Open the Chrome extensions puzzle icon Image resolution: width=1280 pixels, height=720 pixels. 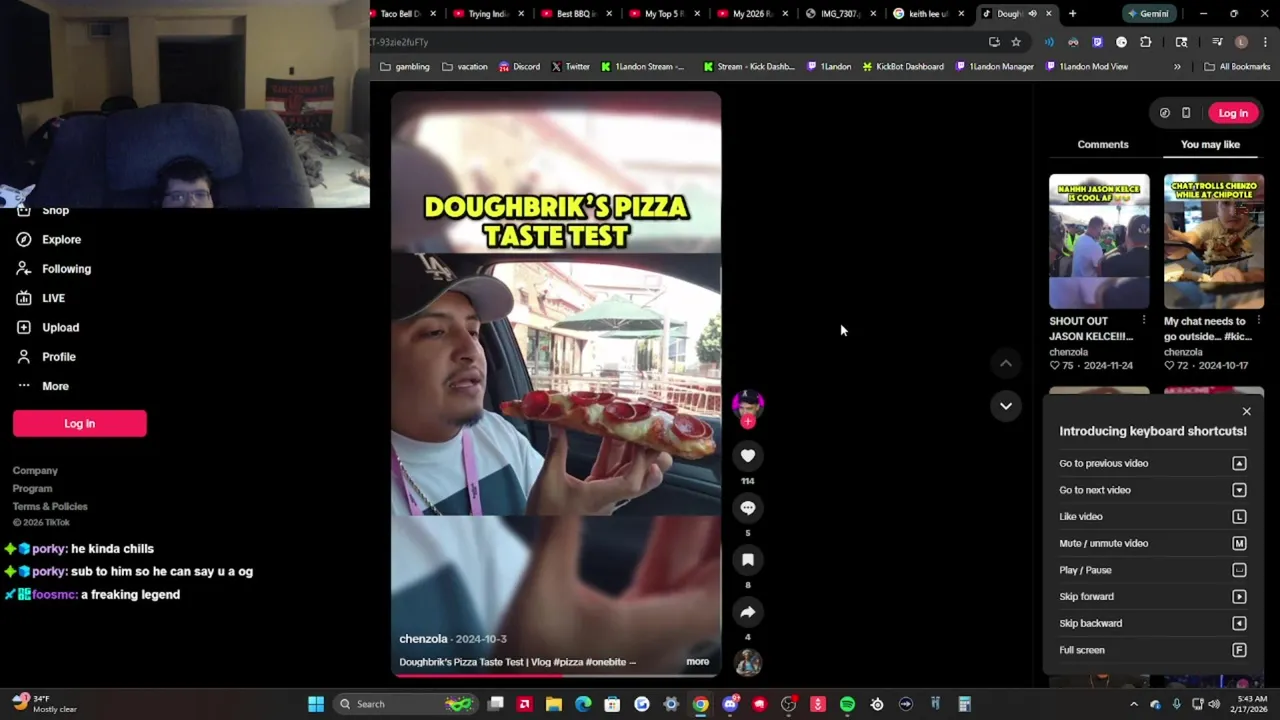[1146, 42]
